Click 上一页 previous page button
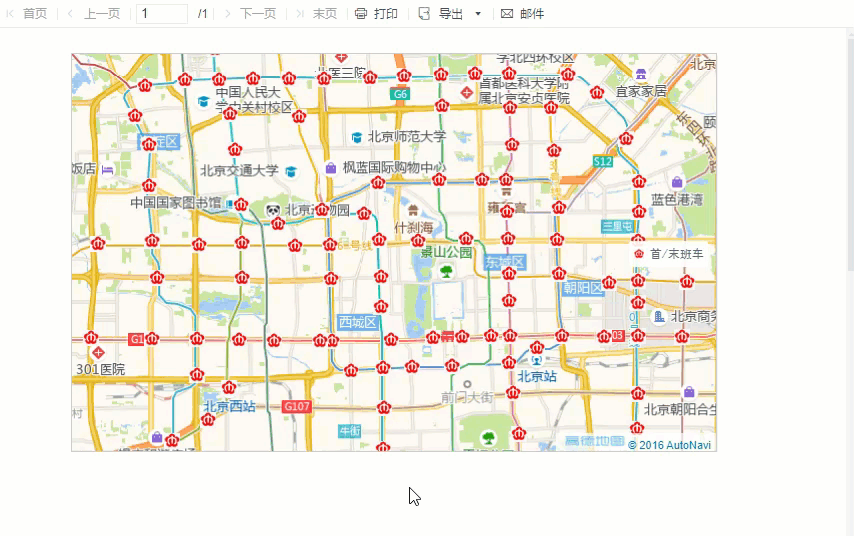The image size is (854, 536). [x=94, y=14]
